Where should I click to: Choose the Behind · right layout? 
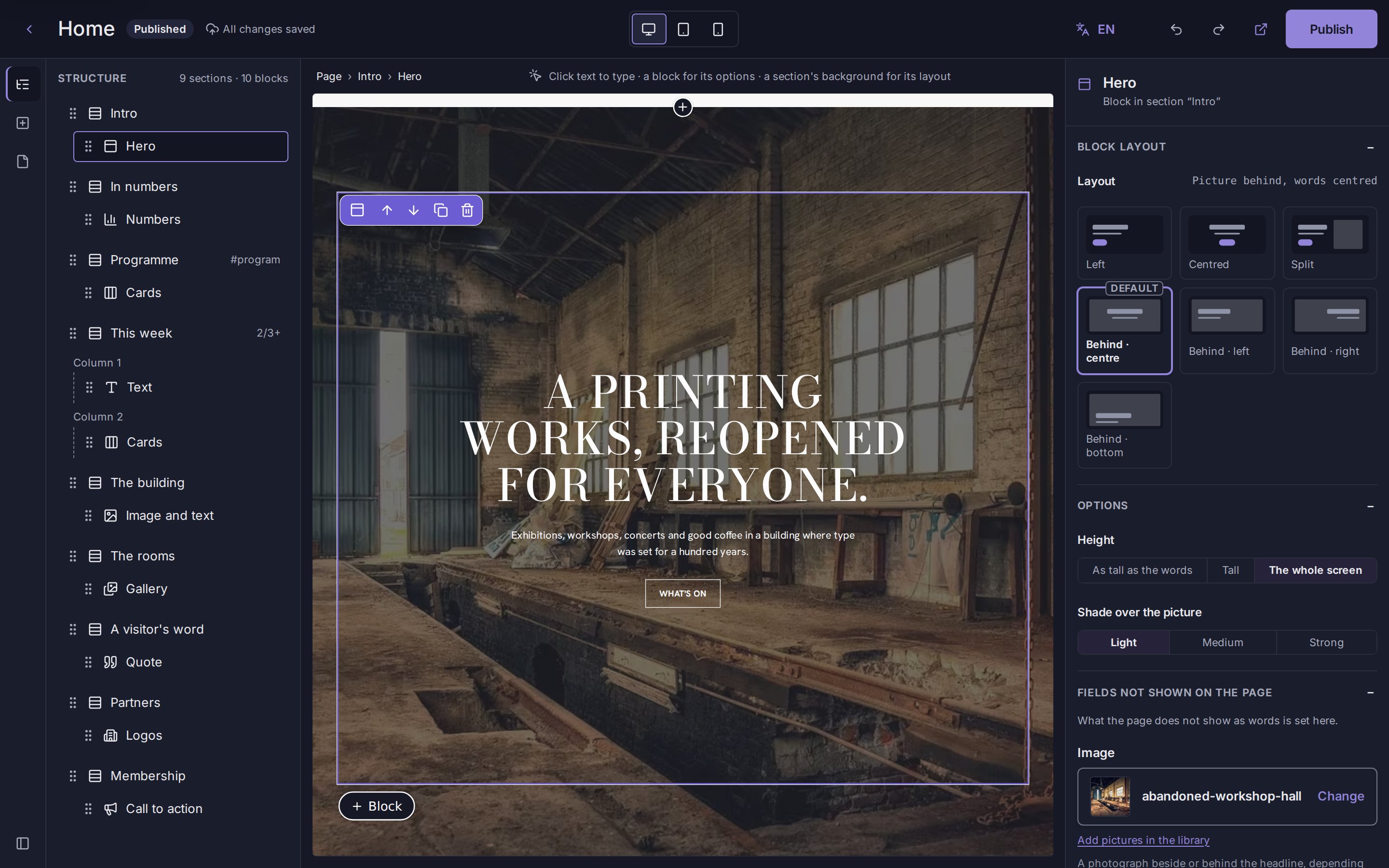1329,331
